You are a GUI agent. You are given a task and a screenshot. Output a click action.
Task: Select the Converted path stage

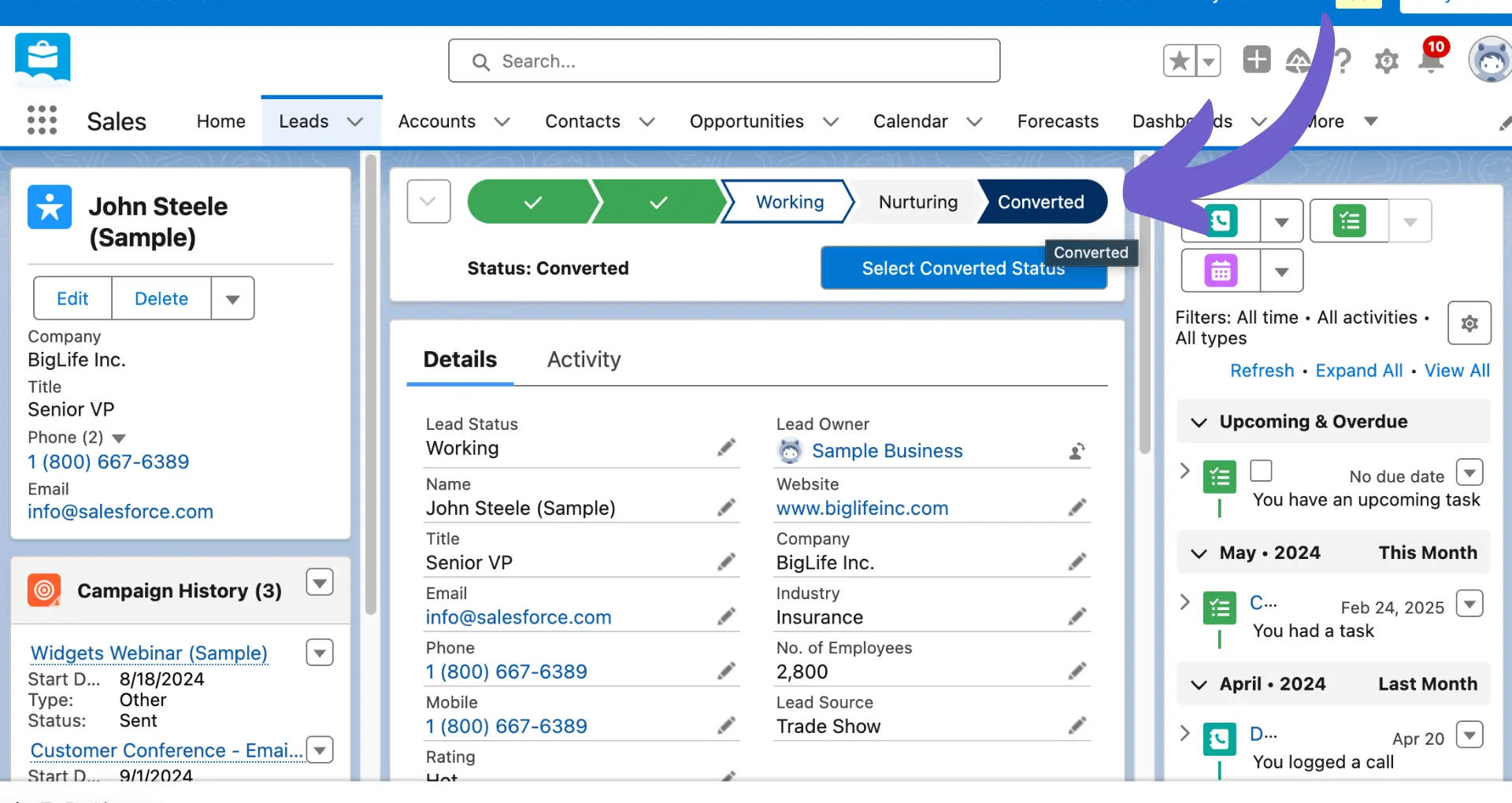coord(1040,202)
